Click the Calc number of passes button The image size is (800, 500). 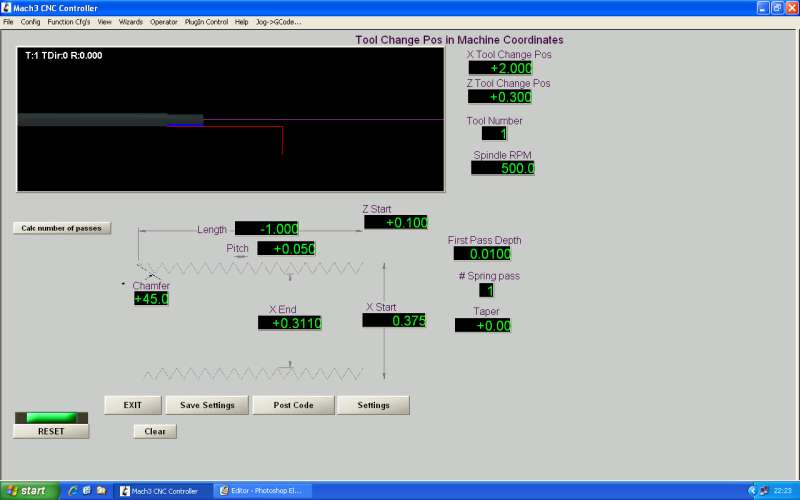[62, 228]
